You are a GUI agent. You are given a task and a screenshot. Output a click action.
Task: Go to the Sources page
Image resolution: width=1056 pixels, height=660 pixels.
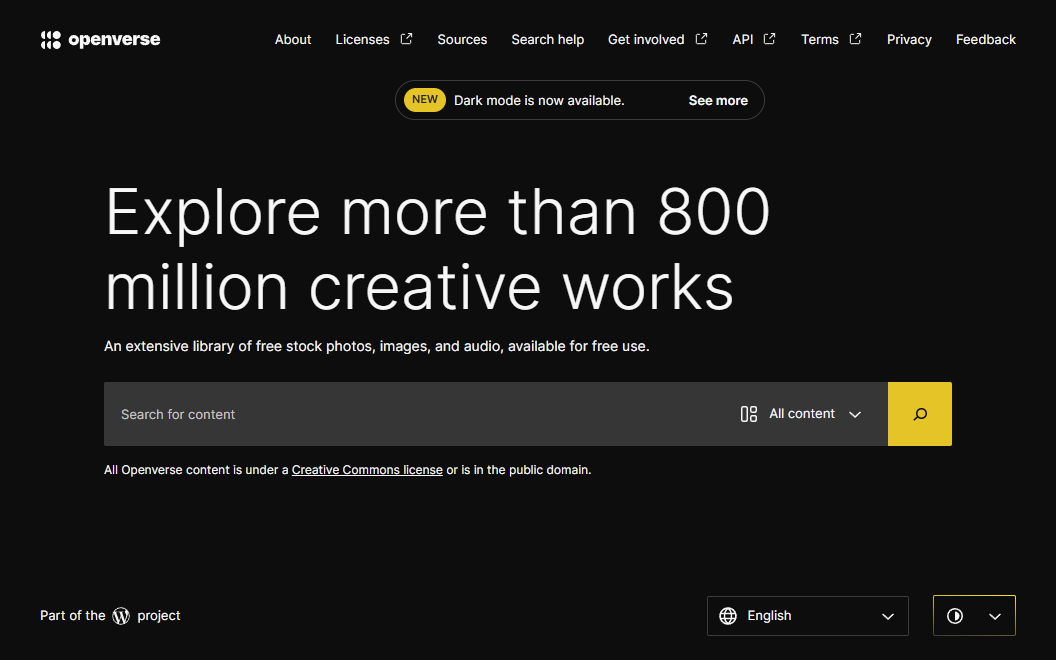462,39
